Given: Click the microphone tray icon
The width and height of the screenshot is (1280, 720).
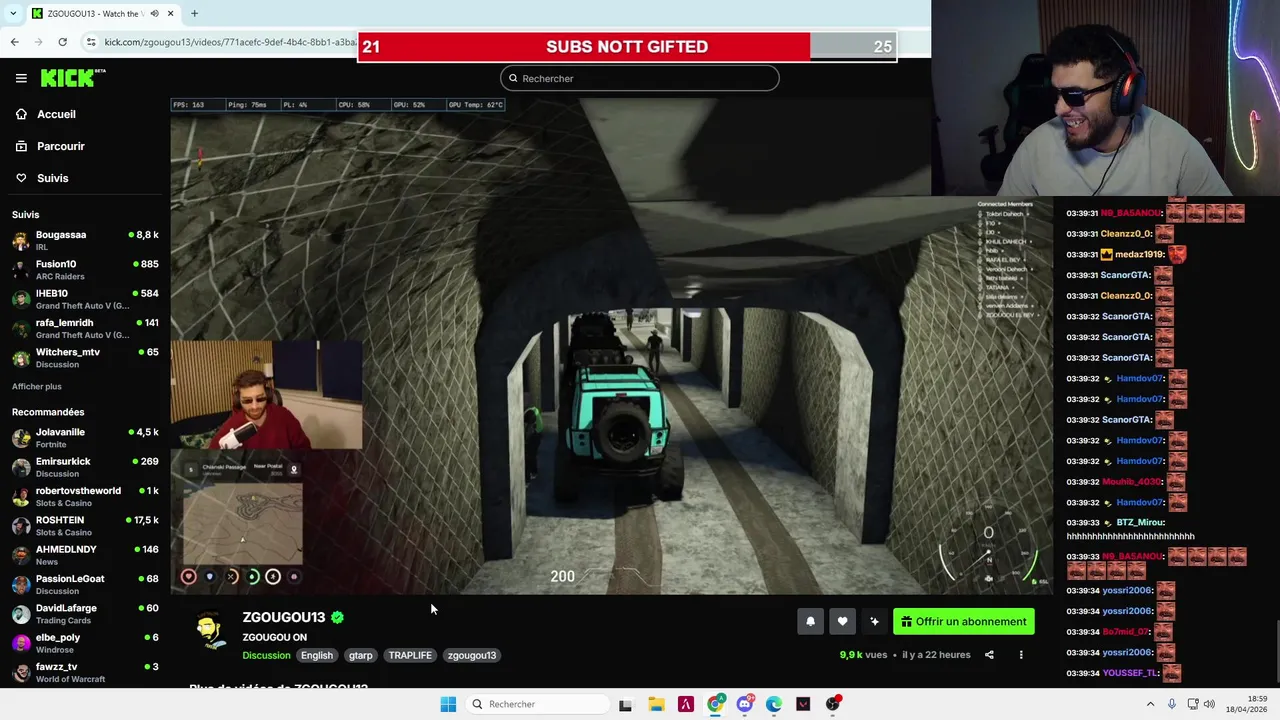Looking at the screenshot, I should (1171, 704).
